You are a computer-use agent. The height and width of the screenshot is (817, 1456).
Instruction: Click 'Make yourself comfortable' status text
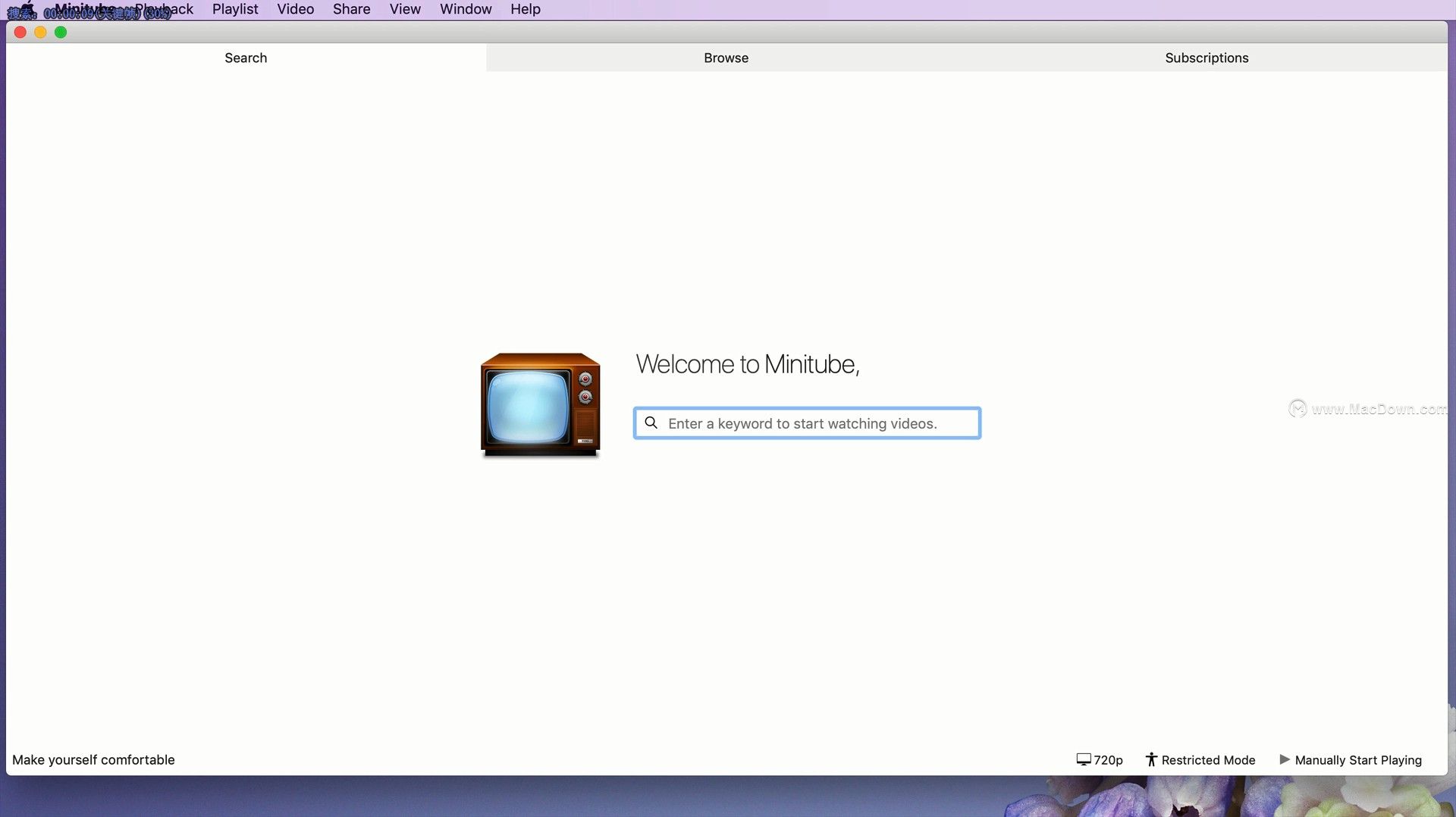[93, 759]
